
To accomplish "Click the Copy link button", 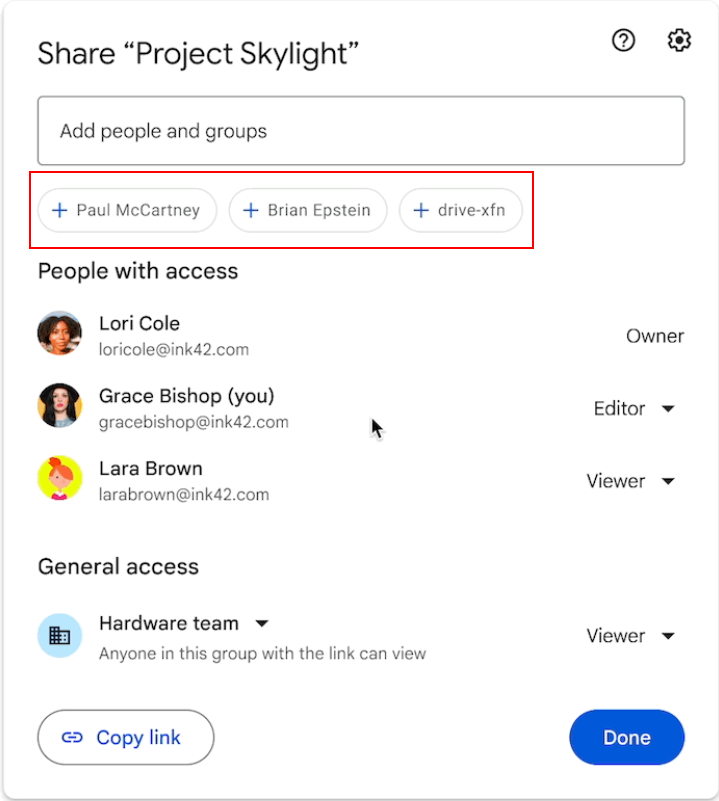I will click(x=126, y=737).
